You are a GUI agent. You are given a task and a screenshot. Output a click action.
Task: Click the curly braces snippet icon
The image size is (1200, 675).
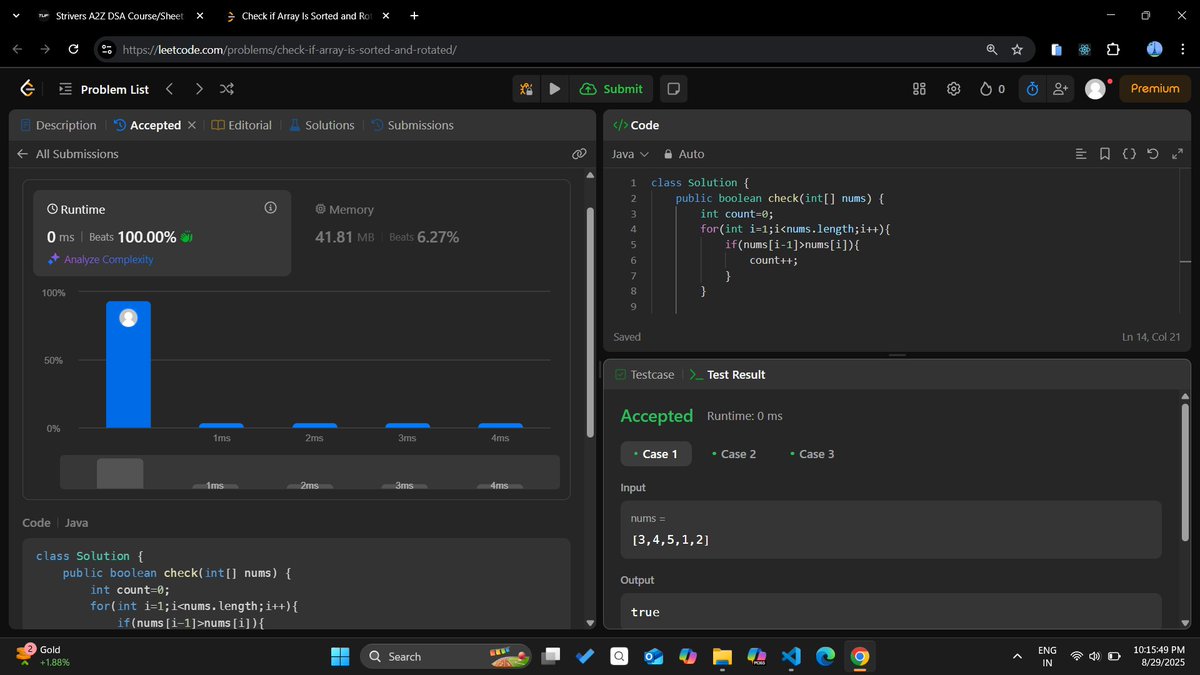1129,154
